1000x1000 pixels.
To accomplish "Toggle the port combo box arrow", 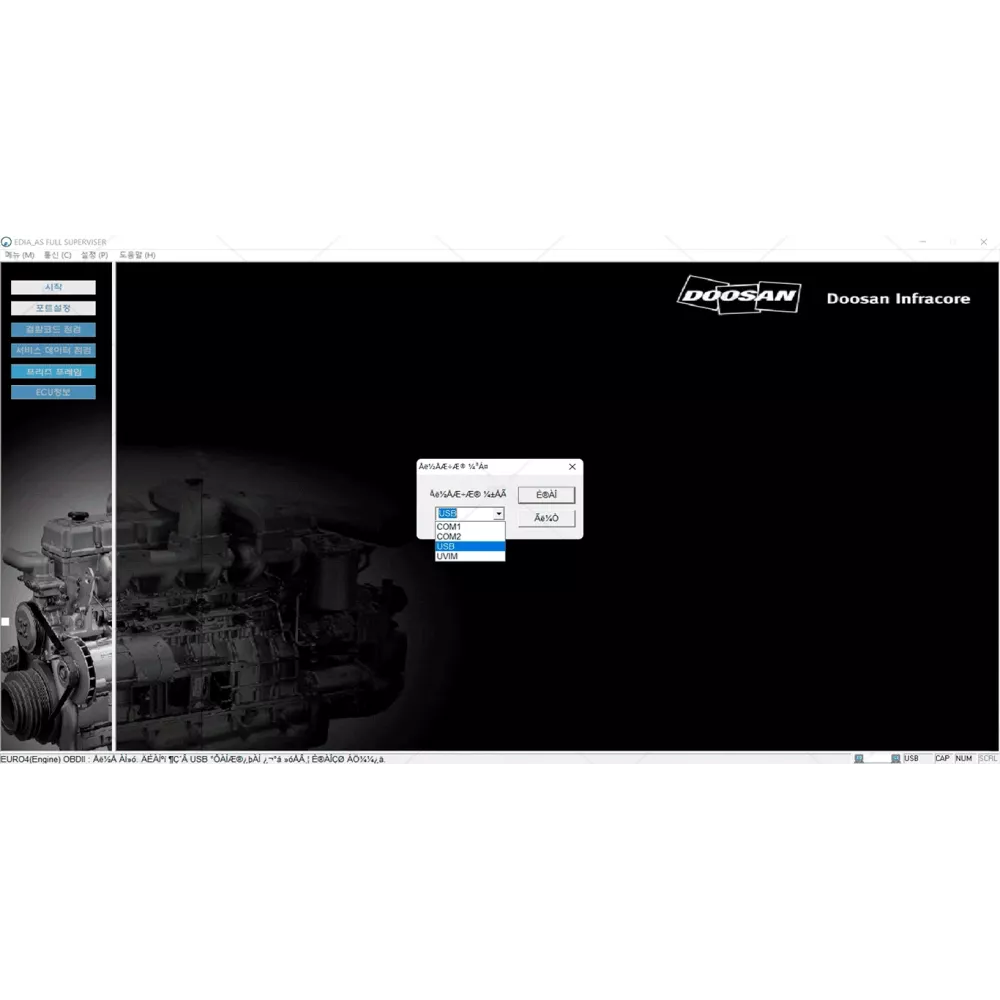I will 498,514.
